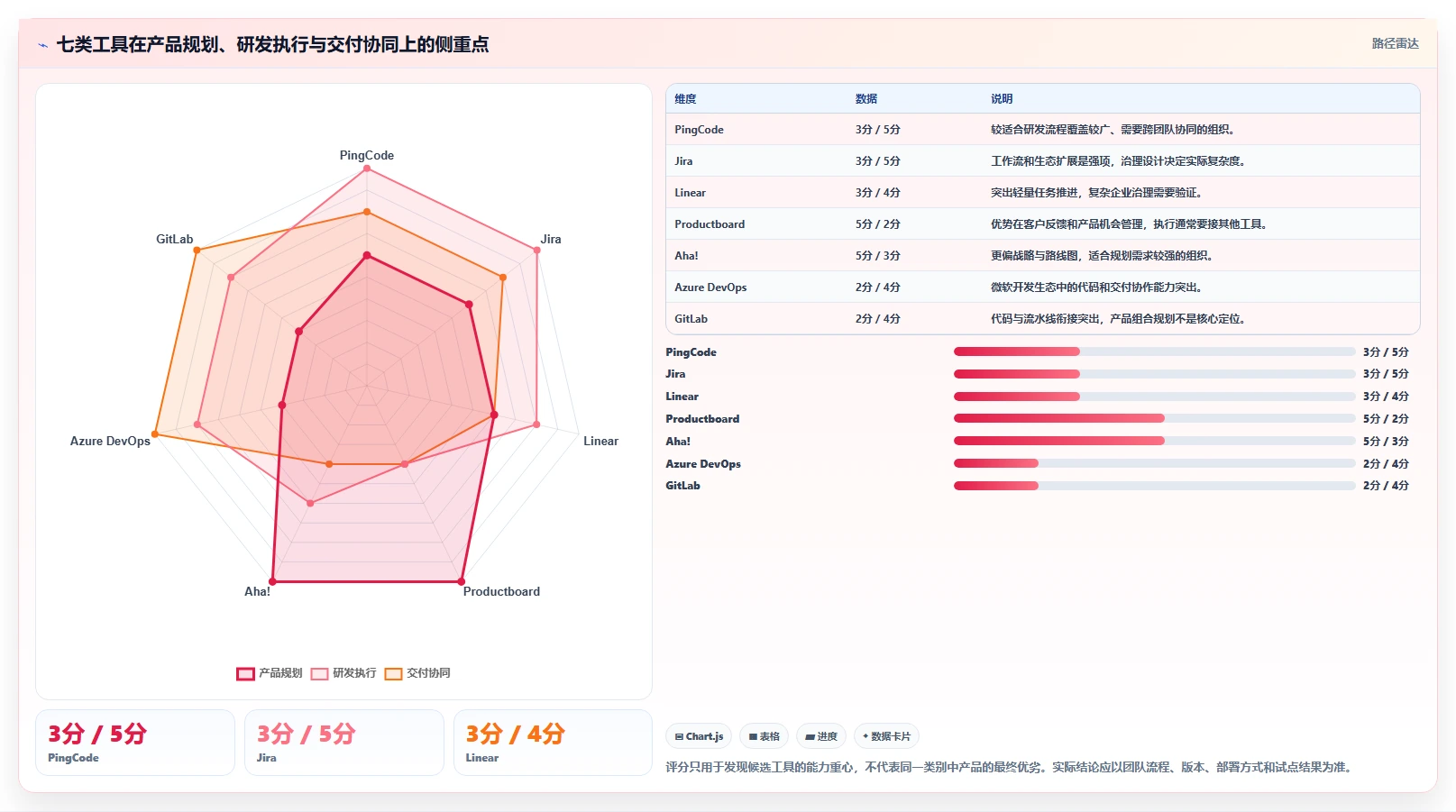This screenshot has height=812, width=1456.
Task: Click the Aha! progress bar
Action: click(x=1154, y=441)
